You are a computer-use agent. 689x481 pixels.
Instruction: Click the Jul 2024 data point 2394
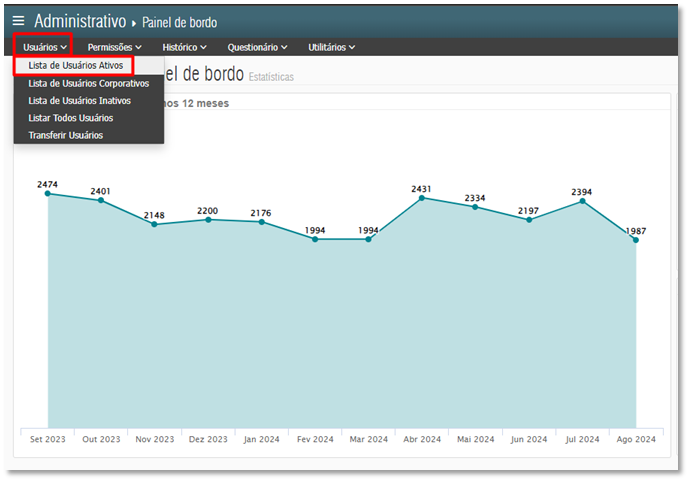point(582,201)
